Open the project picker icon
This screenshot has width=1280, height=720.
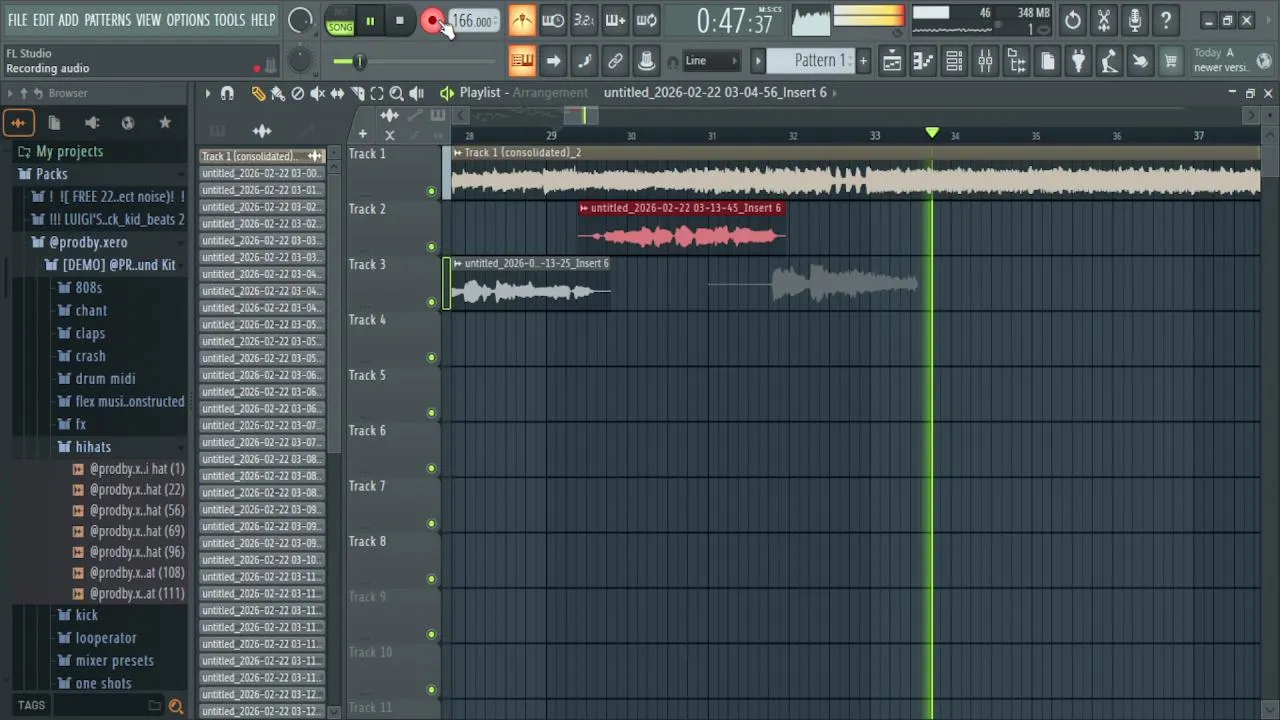pos(1047,61)
